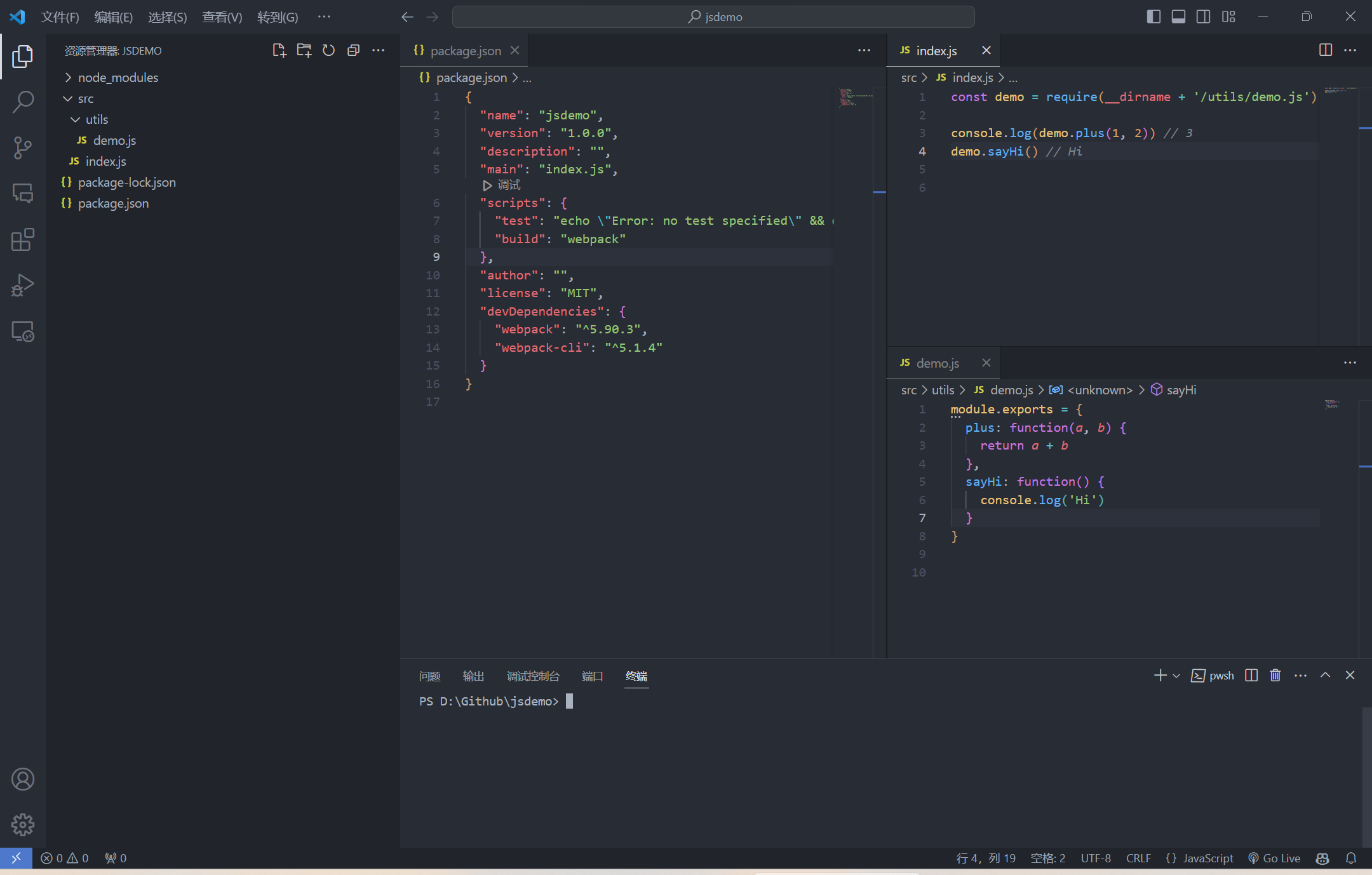Open the Search view in activity bar
The image size is (1372, 875).
23,102
